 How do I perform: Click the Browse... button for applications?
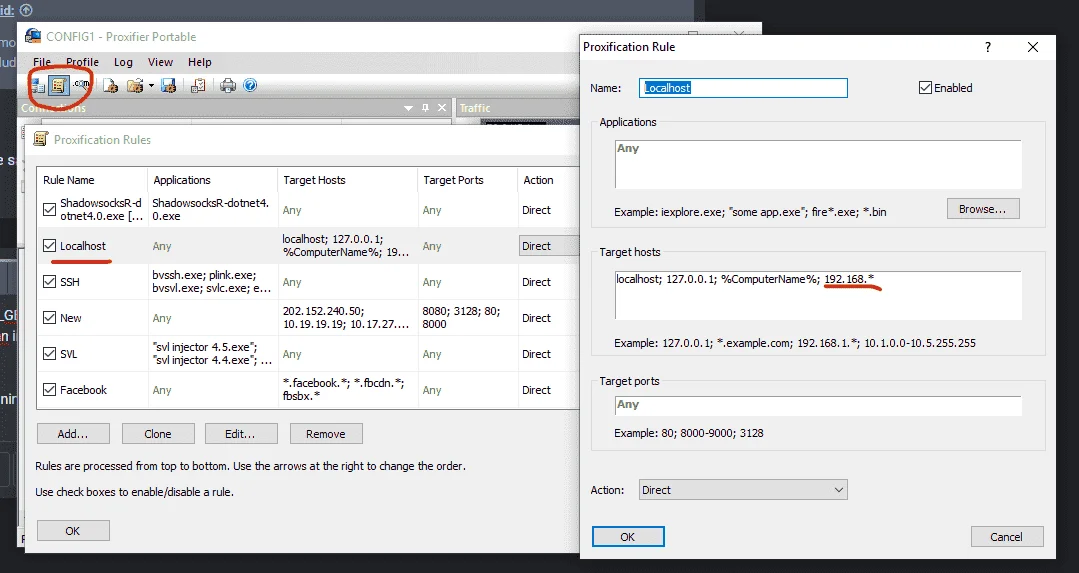[x=983, y=209]
